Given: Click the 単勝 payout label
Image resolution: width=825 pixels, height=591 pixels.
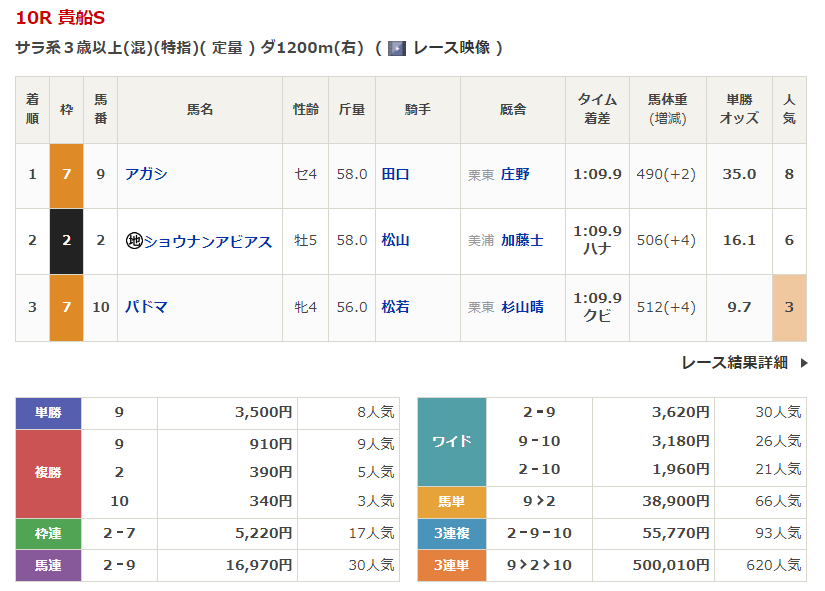Looking at the screenshot, I should tap(48, 413).
